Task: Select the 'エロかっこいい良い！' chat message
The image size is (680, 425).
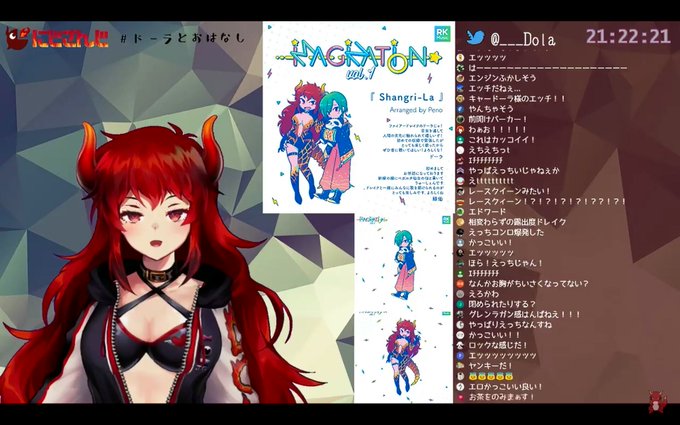Action: click(506, 387)
